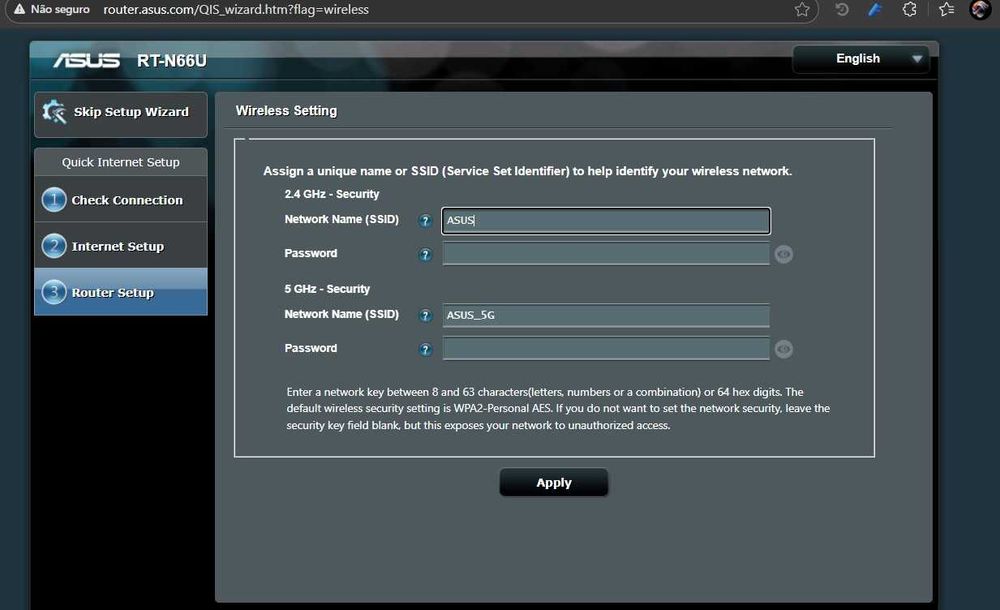Click the blue pen extension icon

(875, 10)
